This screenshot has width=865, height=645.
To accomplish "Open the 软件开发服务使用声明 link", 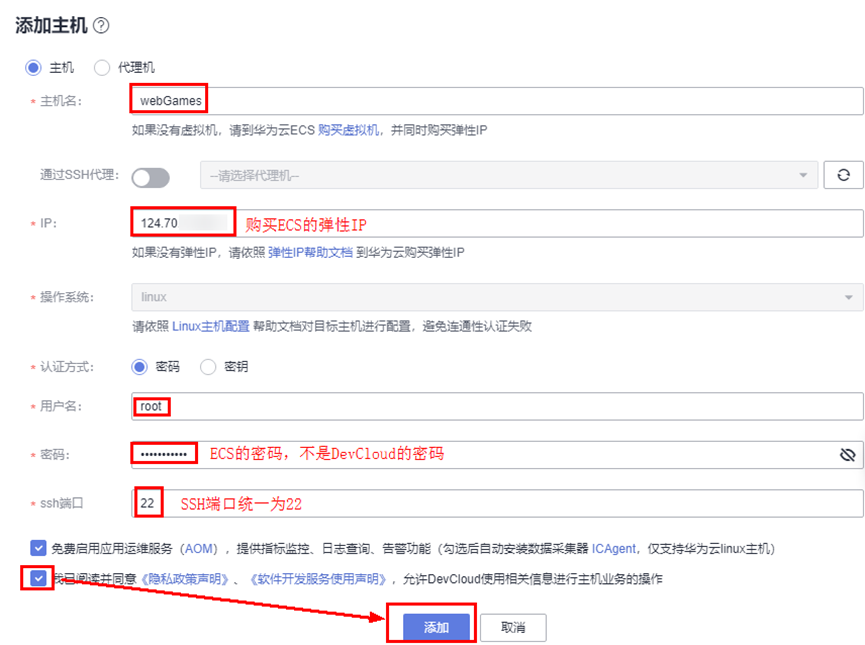I will 318,579.
